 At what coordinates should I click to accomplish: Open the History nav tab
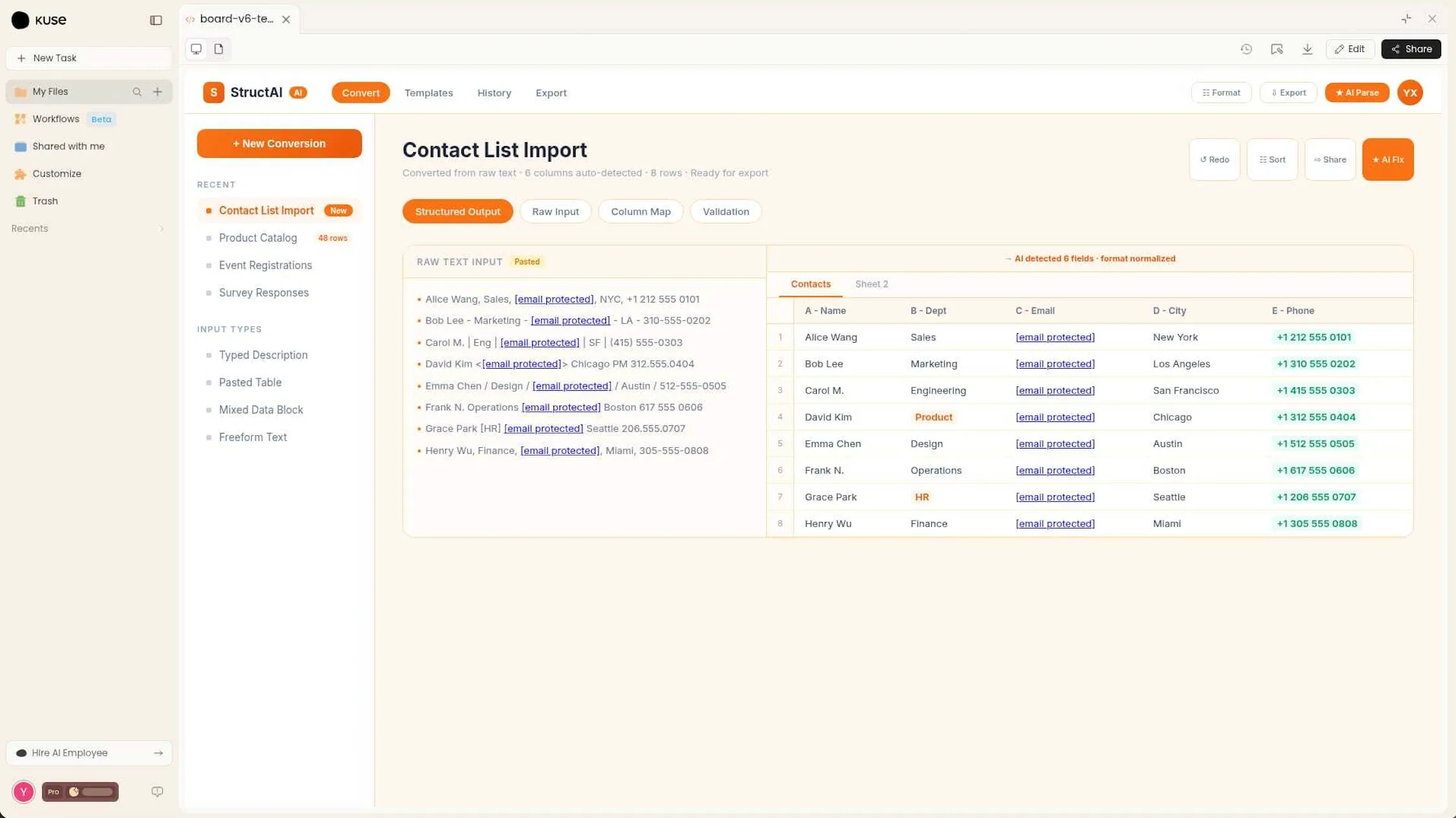494,93
